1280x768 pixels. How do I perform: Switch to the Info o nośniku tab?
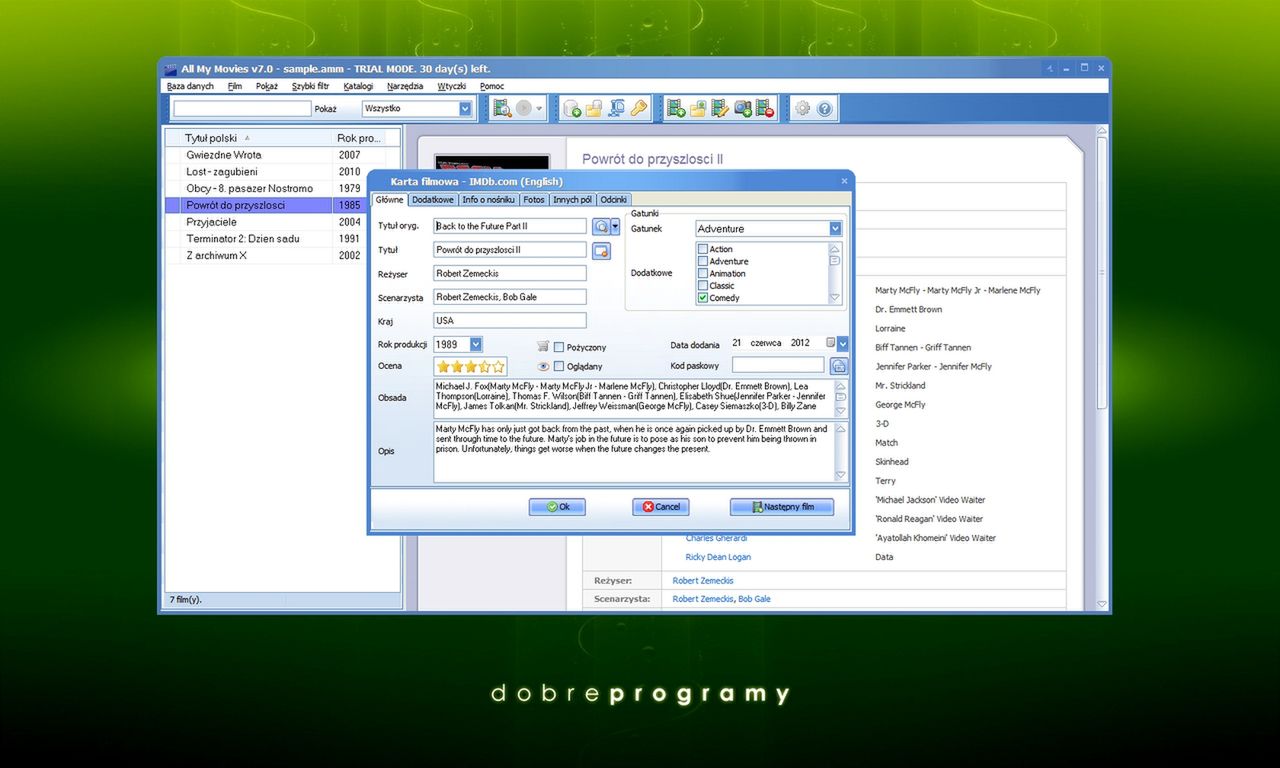click(x=489, y=200)
